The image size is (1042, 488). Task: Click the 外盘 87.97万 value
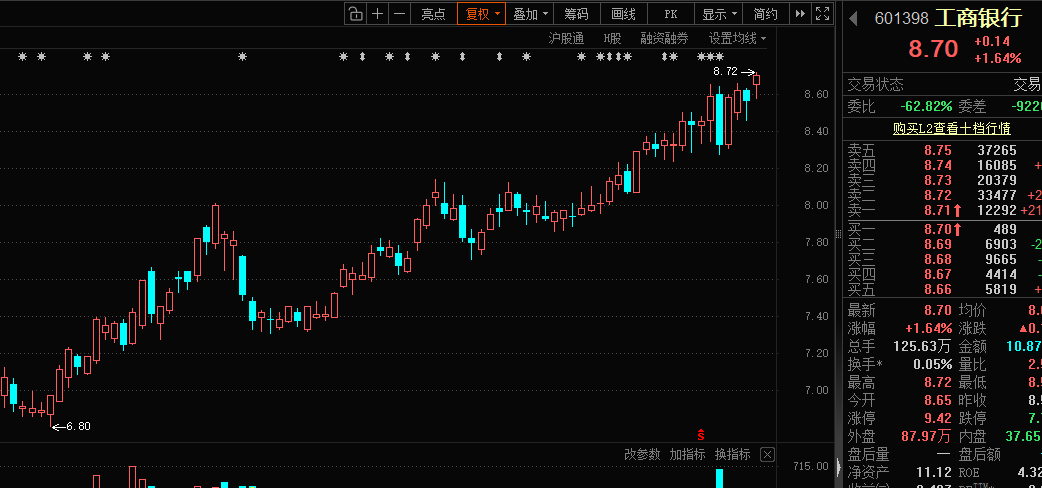point(926,436)
